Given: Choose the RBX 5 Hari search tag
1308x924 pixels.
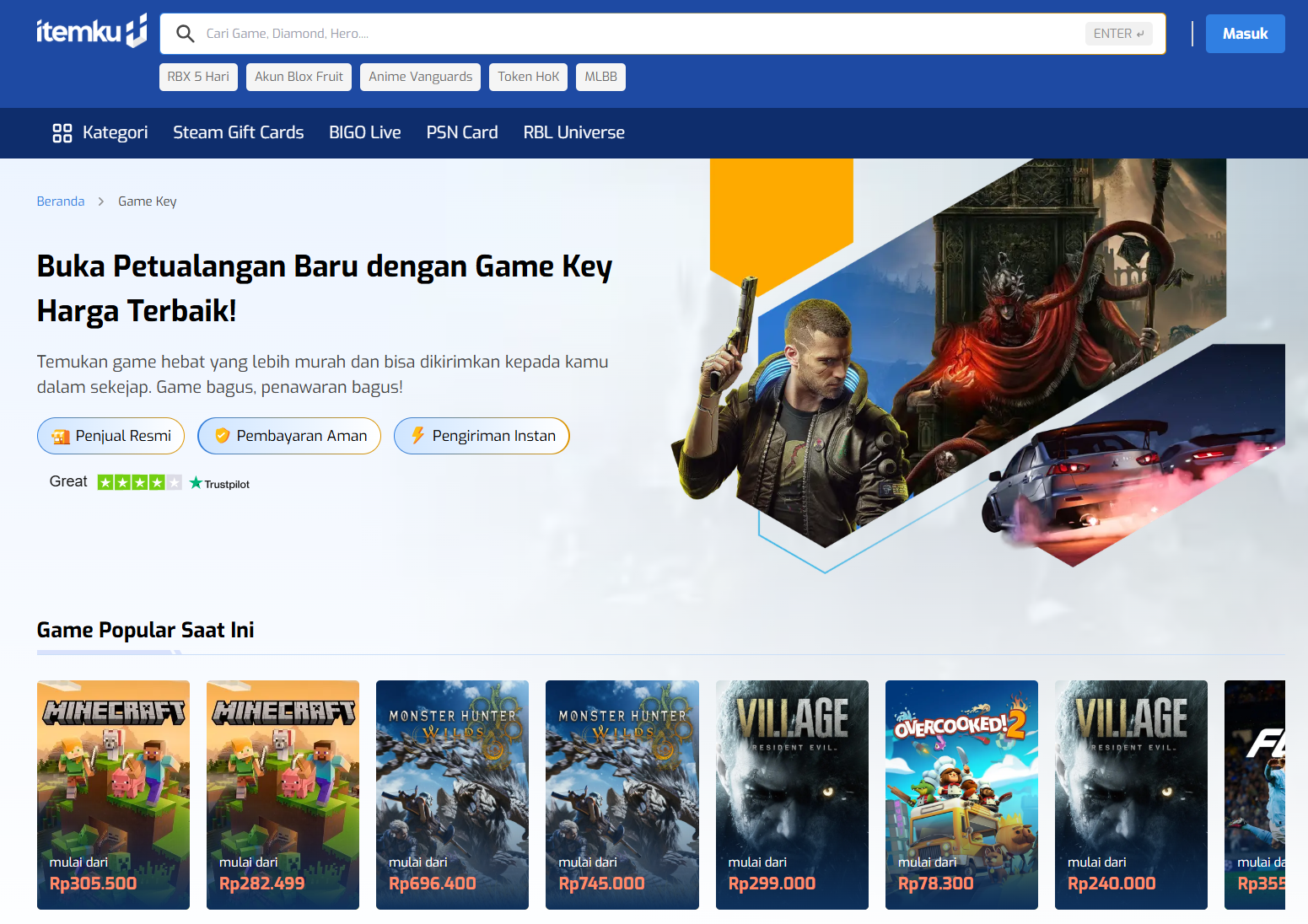Looking at the screenshot, I should (x=198, y=77).
